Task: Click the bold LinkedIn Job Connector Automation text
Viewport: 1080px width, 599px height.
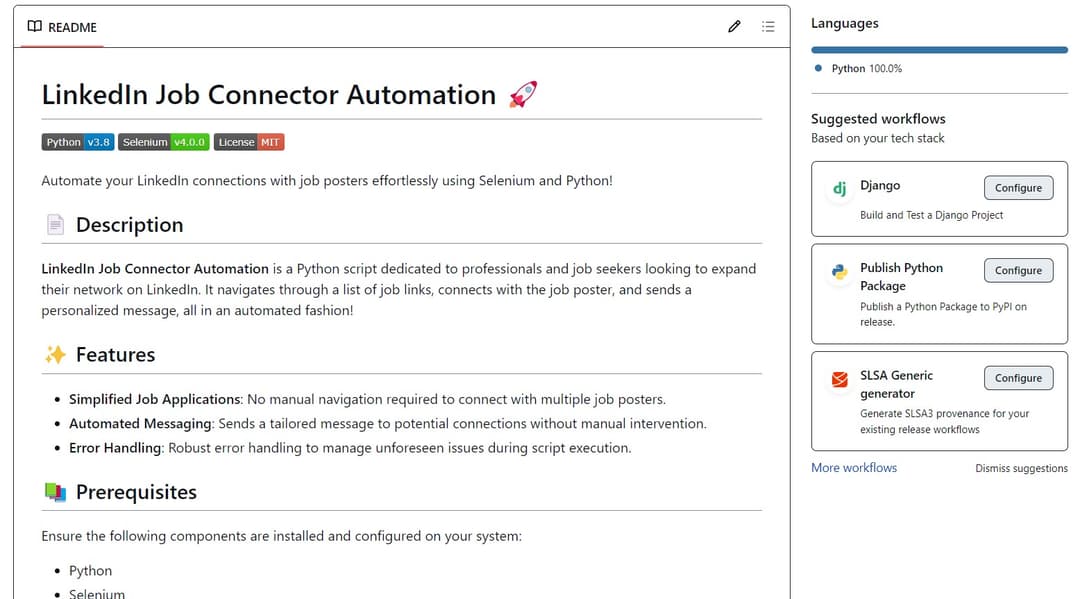Action: (155, 269)
